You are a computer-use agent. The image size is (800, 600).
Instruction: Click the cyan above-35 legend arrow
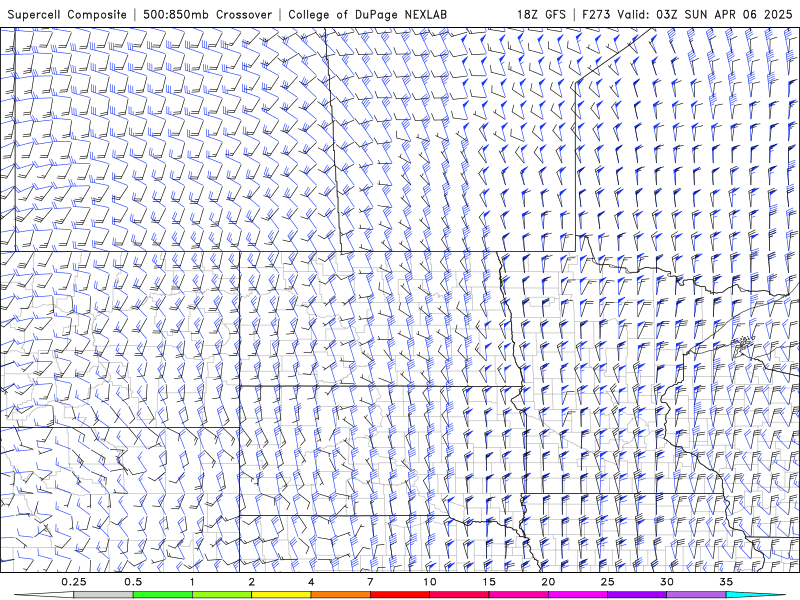coord(756,595)
